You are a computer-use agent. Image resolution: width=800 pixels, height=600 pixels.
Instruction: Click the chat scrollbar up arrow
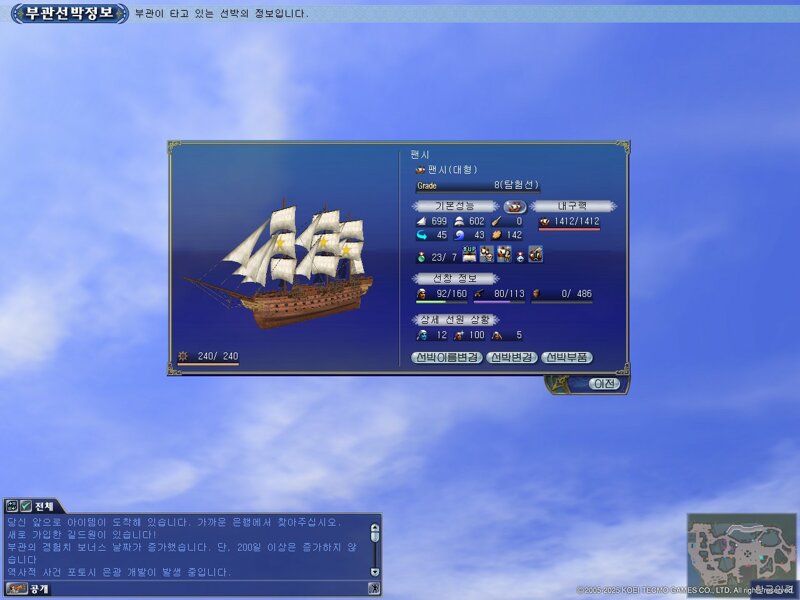coord(375,528)
